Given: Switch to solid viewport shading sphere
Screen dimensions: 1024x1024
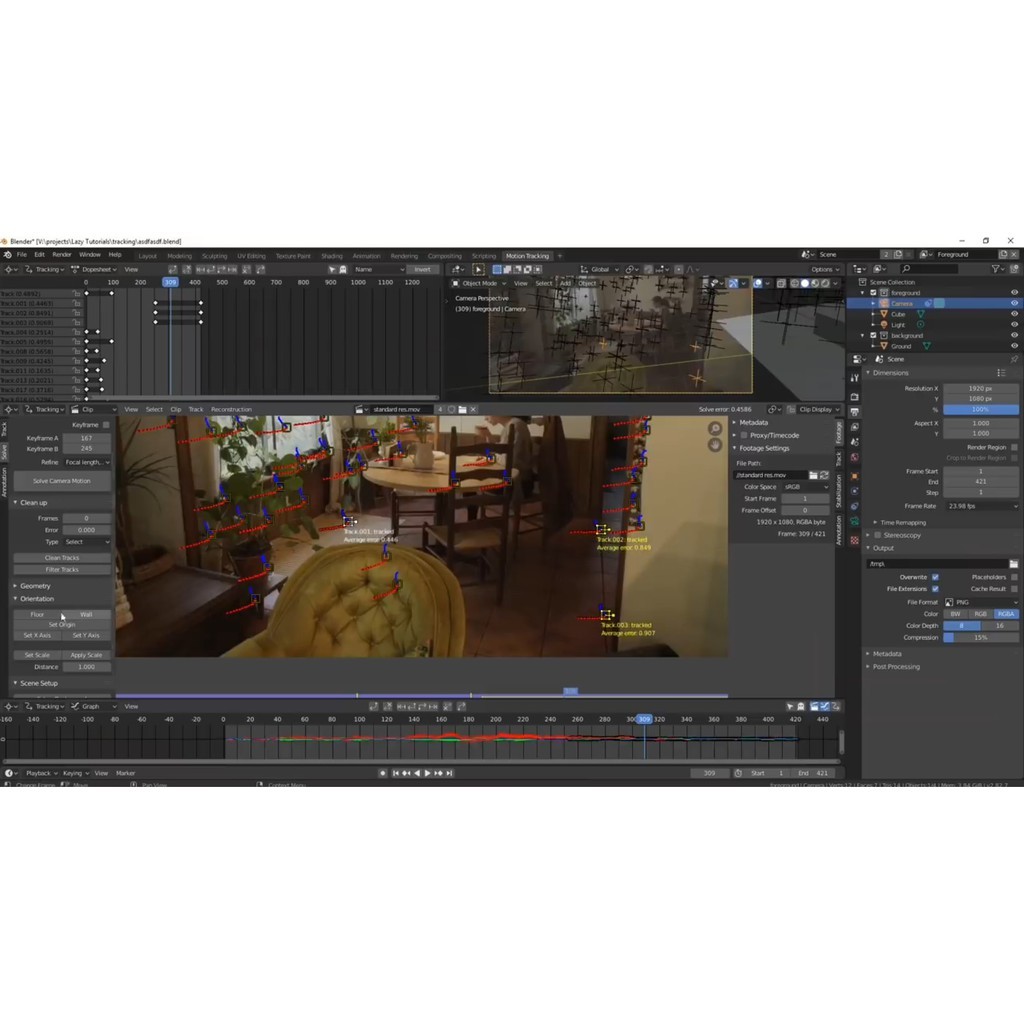Looking at the screenshot, I should [x=805, y=283].
